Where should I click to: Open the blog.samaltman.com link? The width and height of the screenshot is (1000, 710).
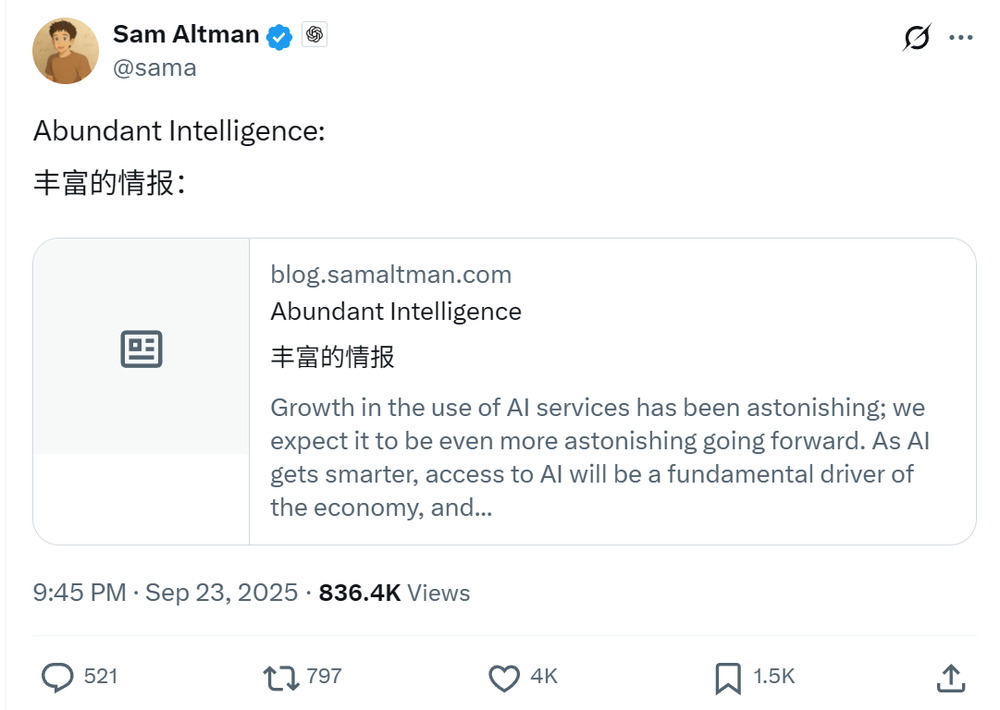click(x=391, y=274)
